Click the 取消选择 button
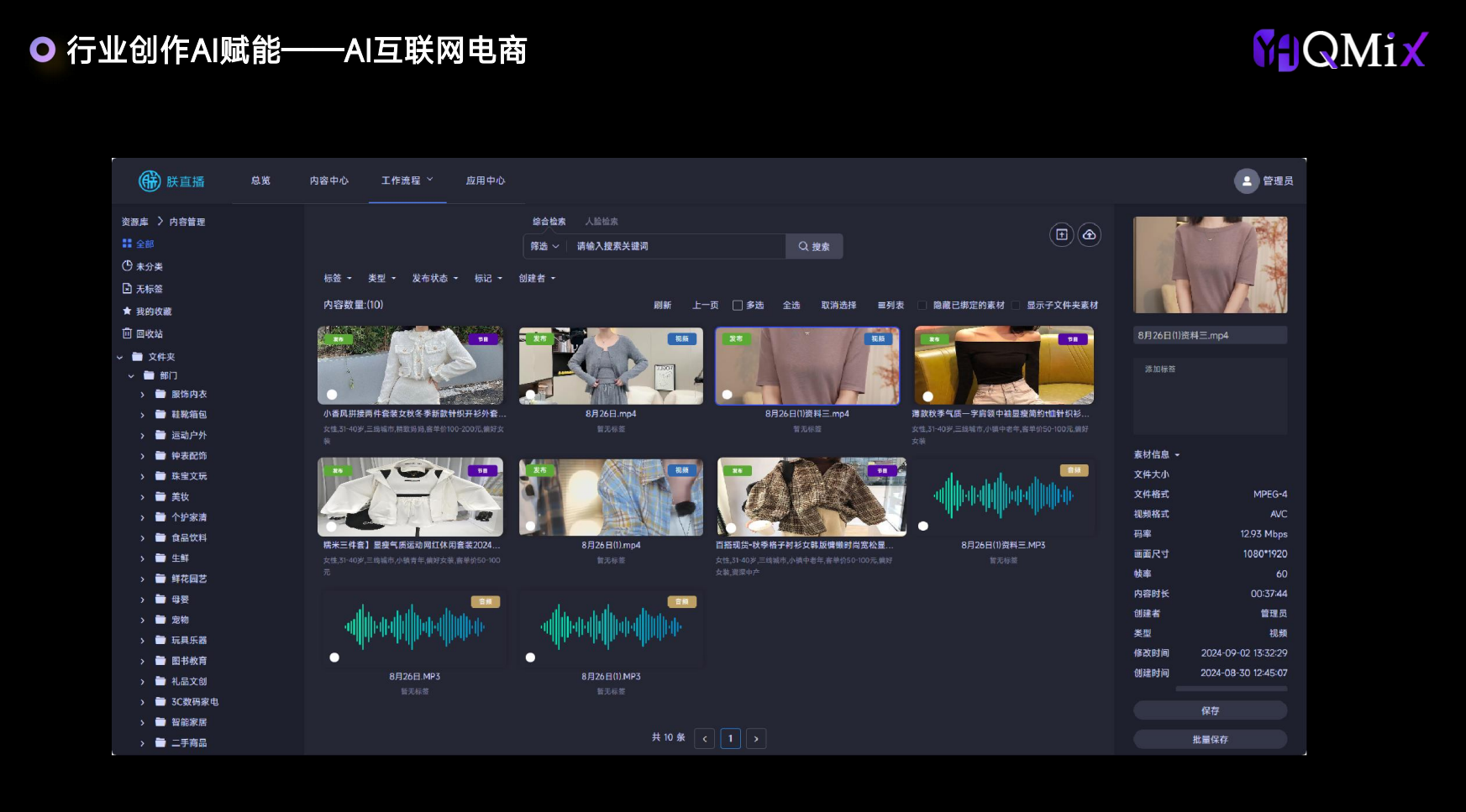This screenshot has height=812, width=1466. point(838,306)
